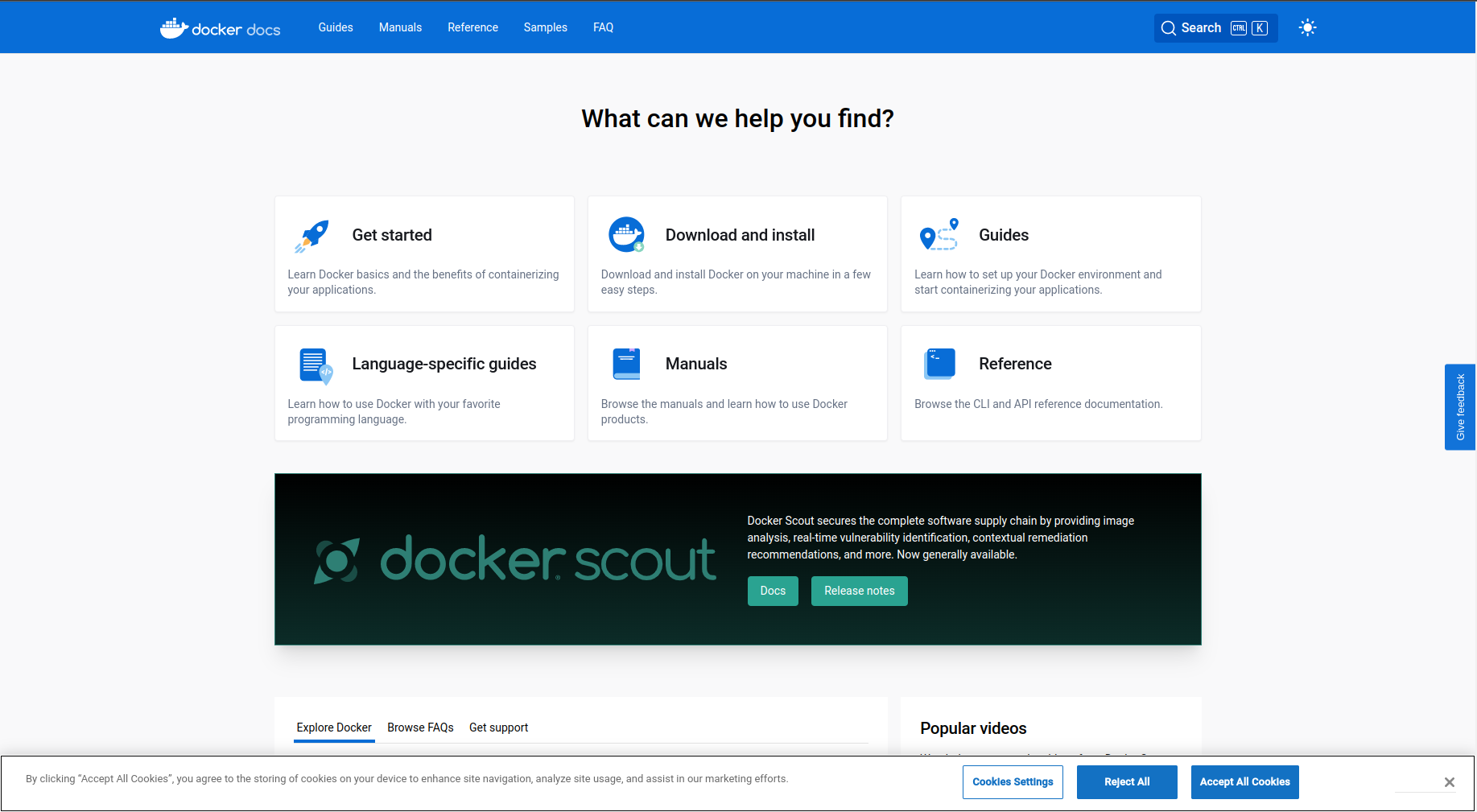Close the cookie banner with X

1449,782
